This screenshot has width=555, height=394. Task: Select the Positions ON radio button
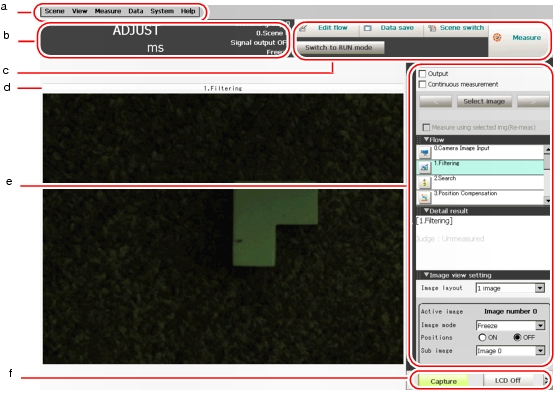[482, 337]
